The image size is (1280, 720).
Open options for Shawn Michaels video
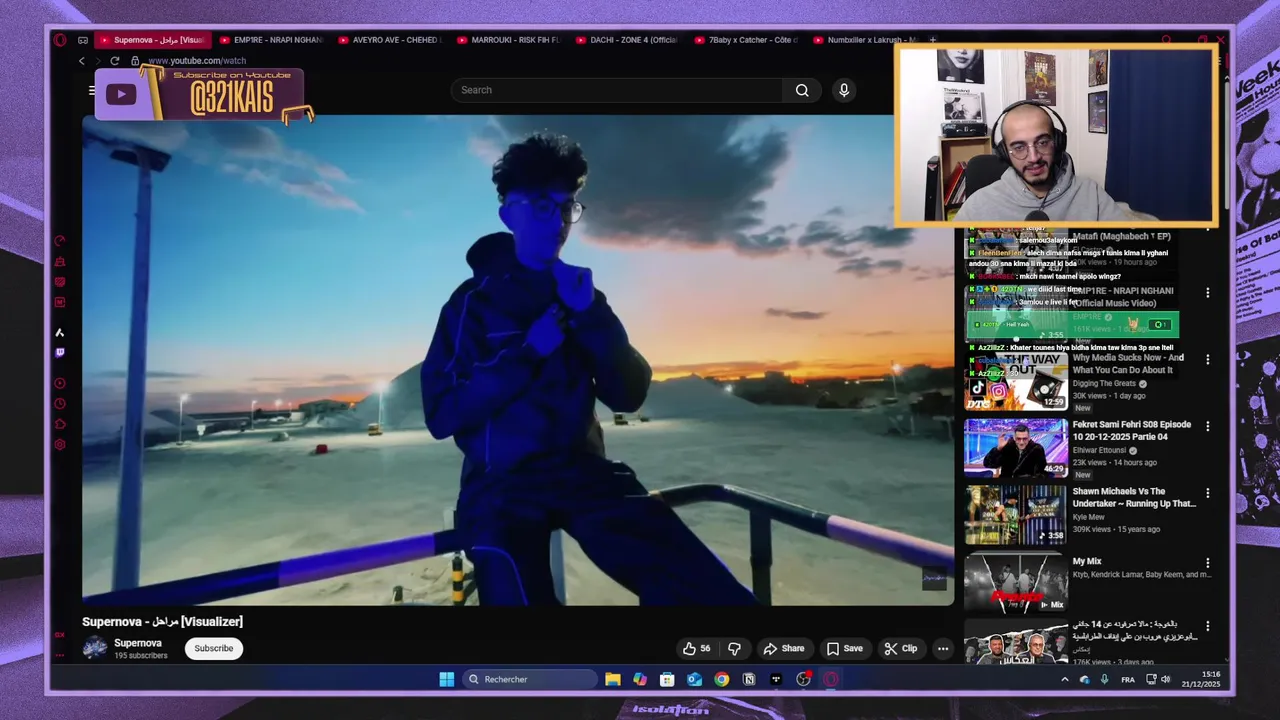coord(1207,493)
